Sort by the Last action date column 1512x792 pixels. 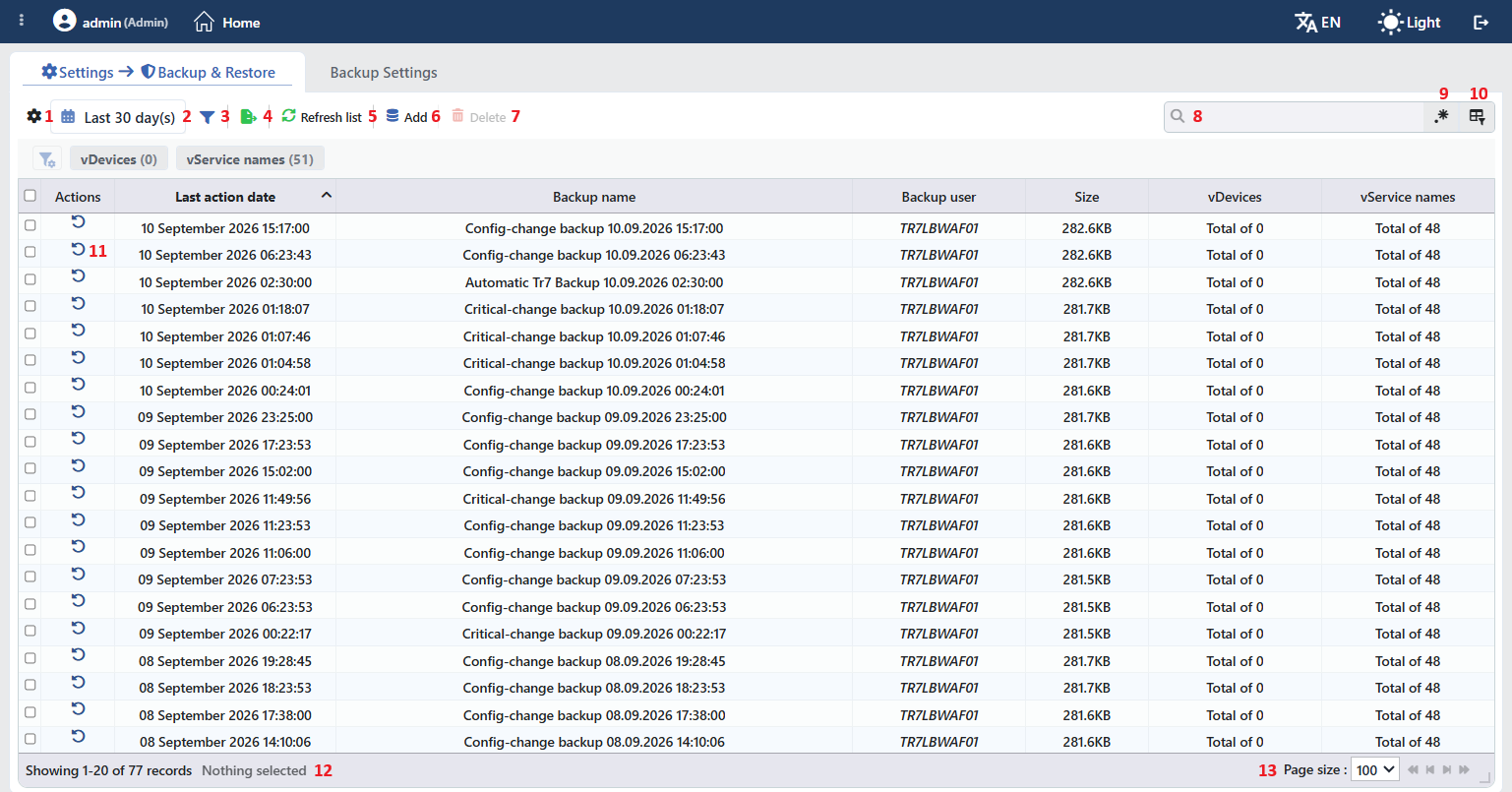(x=225, y=197)
